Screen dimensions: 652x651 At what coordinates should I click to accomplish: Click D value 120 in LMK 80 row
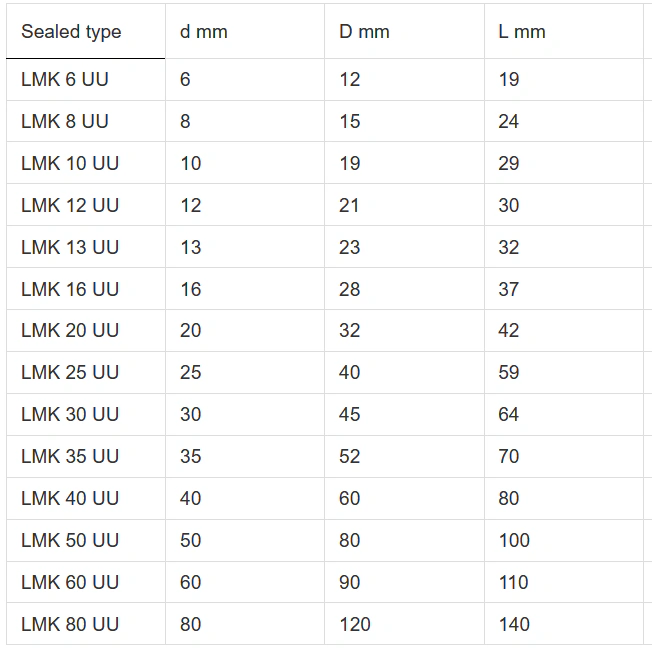tap(355, 624)
